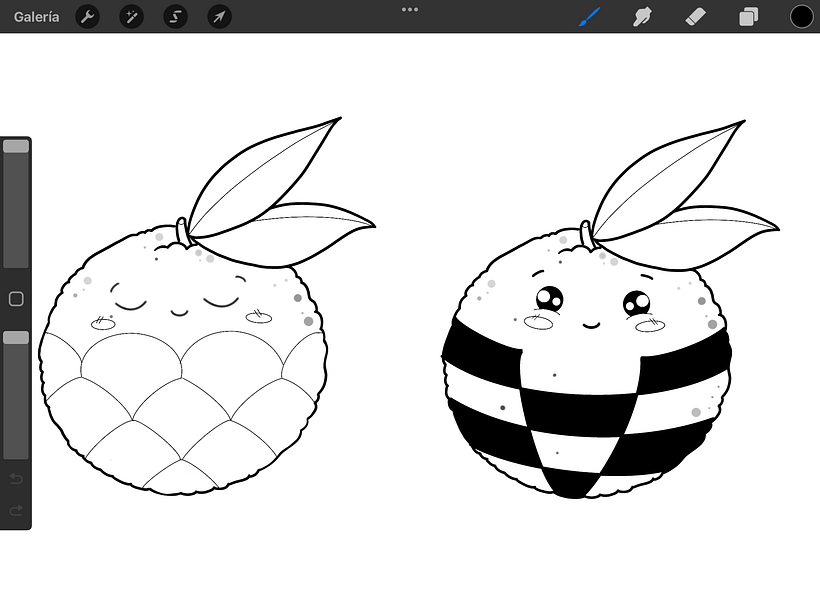Activate the Transform arrow tool

(219, 17)
